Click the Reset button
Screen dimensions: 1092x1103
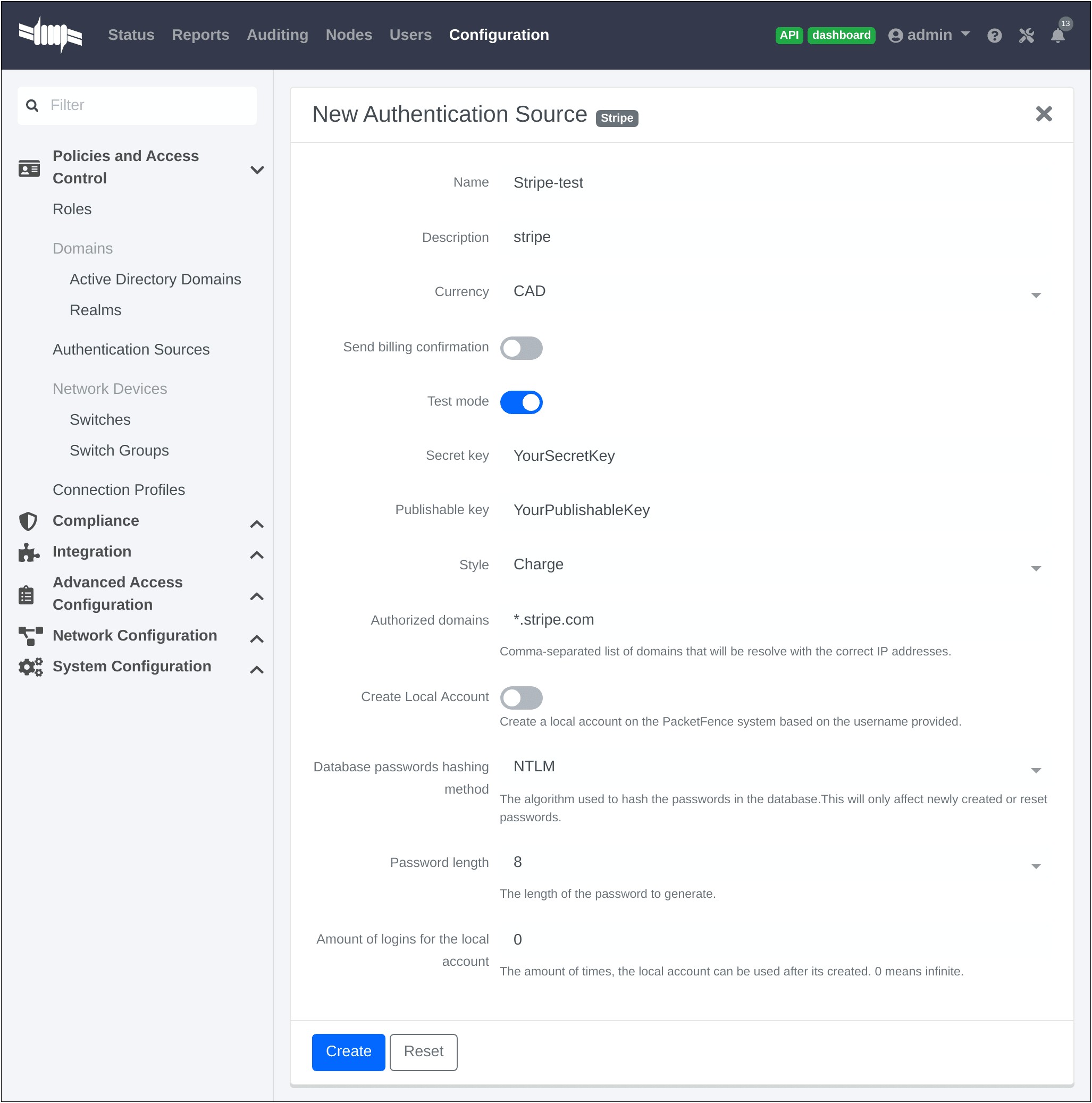tap(423, 1051)
